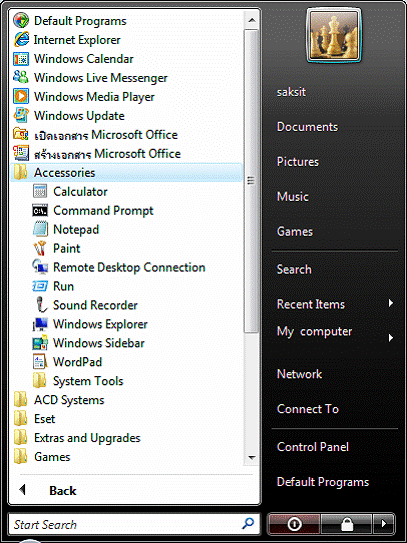Click the lock computer button
Image resolution: width=407 pixels, height=543 pixels.
tap(346, 524)
